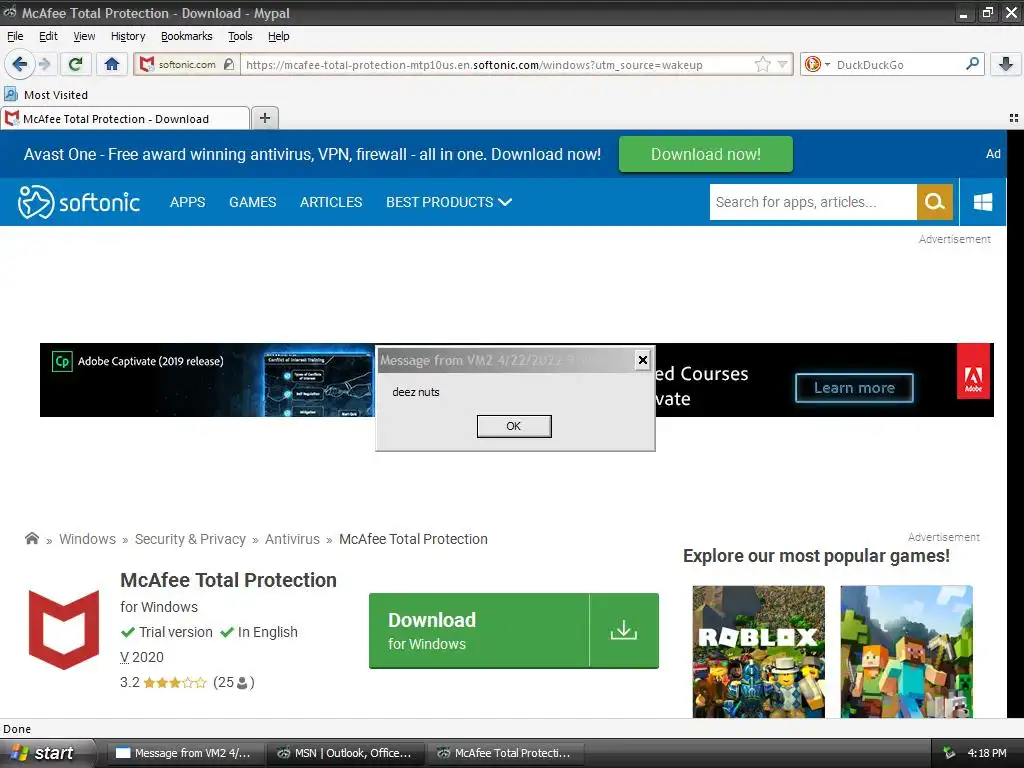This screenshot has height=768, width=1024.
Task: Switch to MSN Outlook taskbar window
Action: coord(345,753)
